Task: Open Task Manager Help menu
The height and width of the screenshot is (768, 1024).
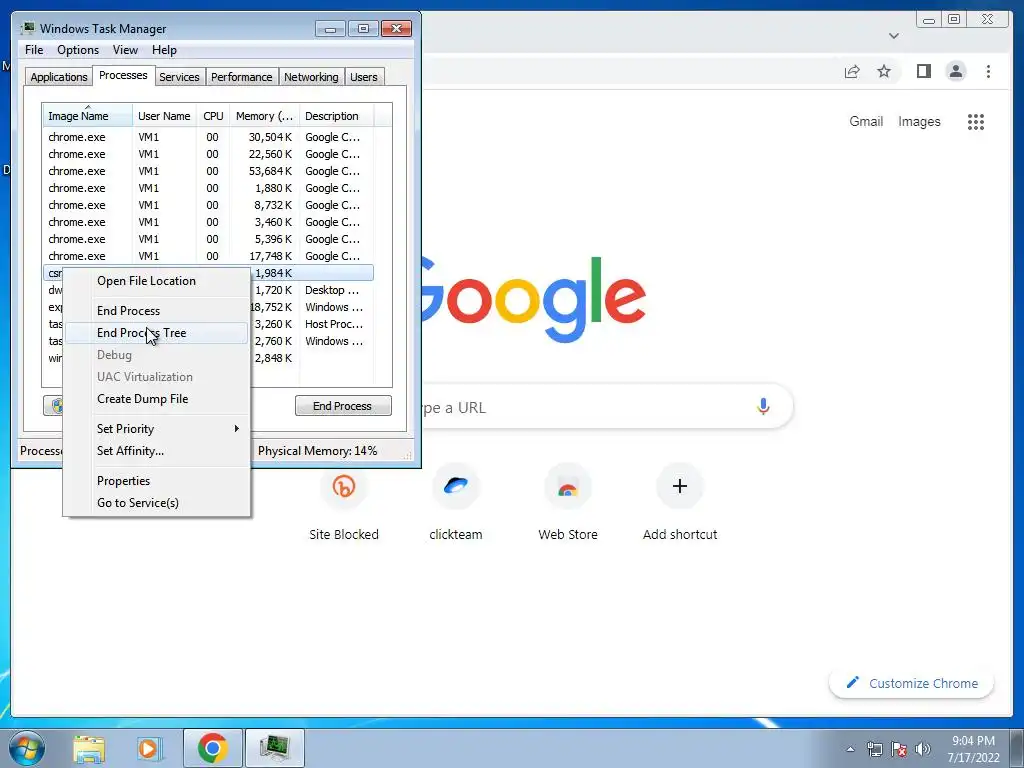Action: (164, 50)
